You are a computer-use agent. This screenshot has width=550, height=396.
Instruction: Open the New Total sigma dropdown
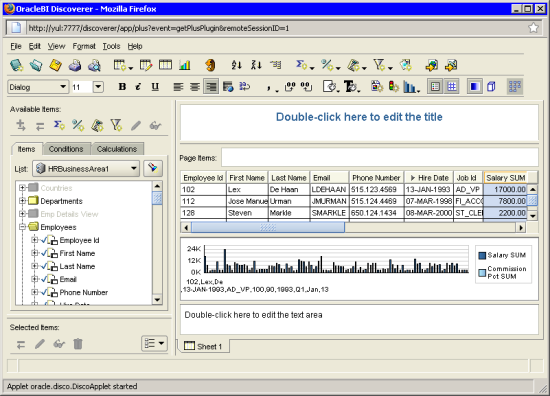point(312,68)
